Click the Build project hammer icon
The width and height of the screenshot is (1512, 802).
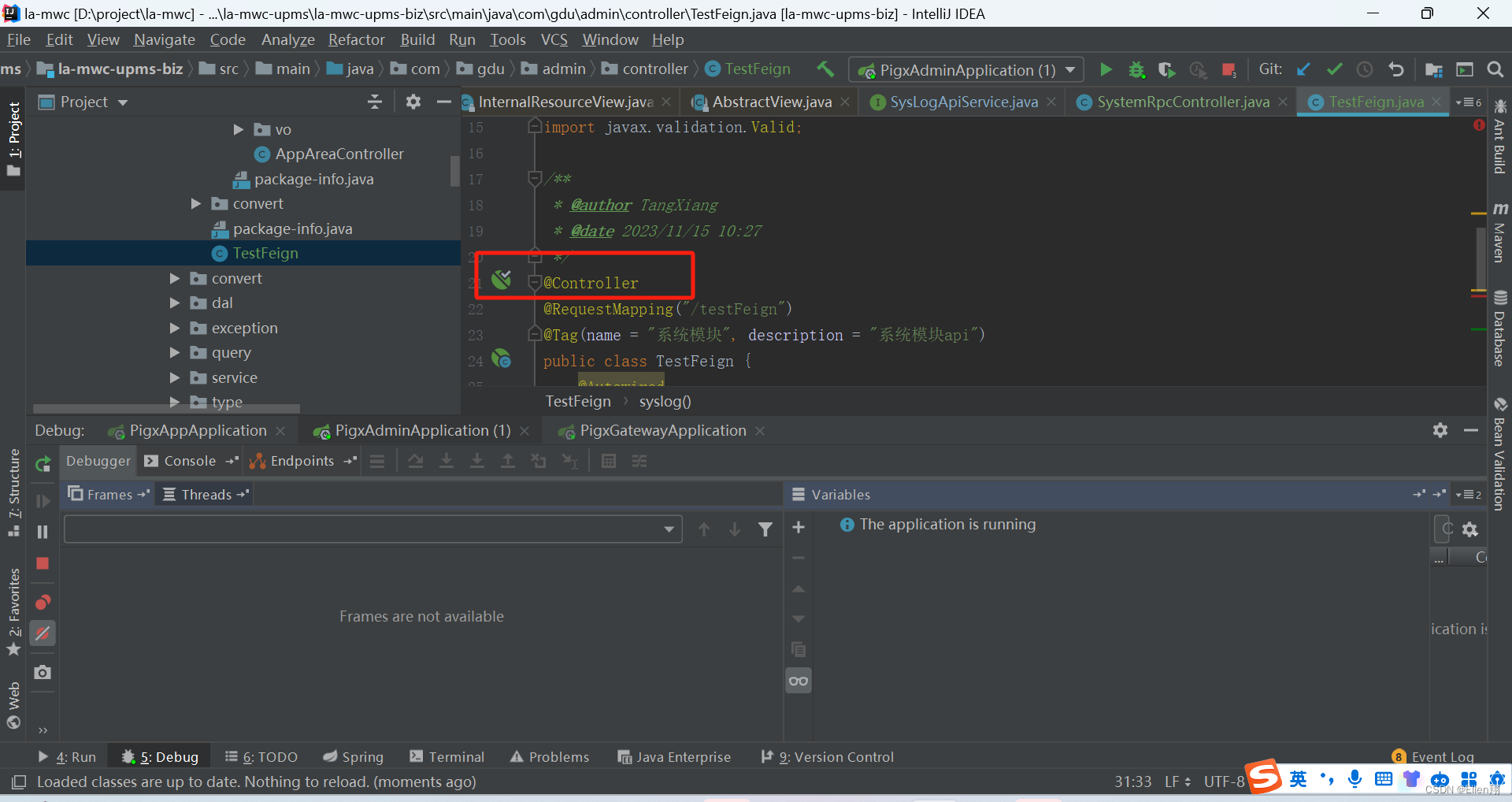click(825, 69)
